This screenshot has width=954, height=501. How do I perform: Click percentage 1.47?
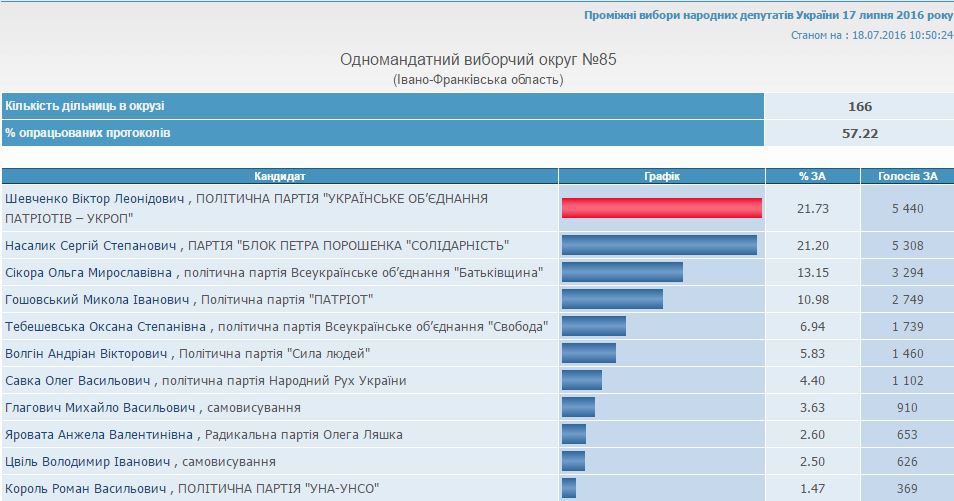812,488
